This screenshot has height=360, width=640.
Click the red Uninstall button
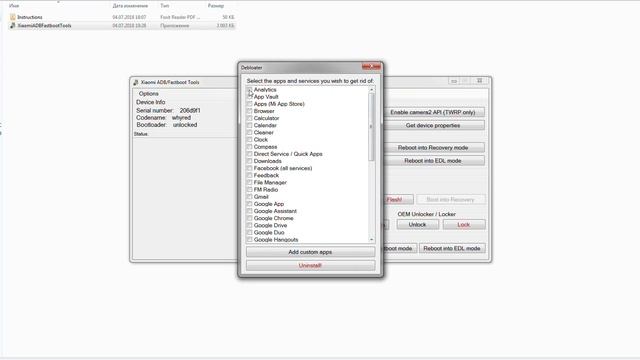point(310,266)
